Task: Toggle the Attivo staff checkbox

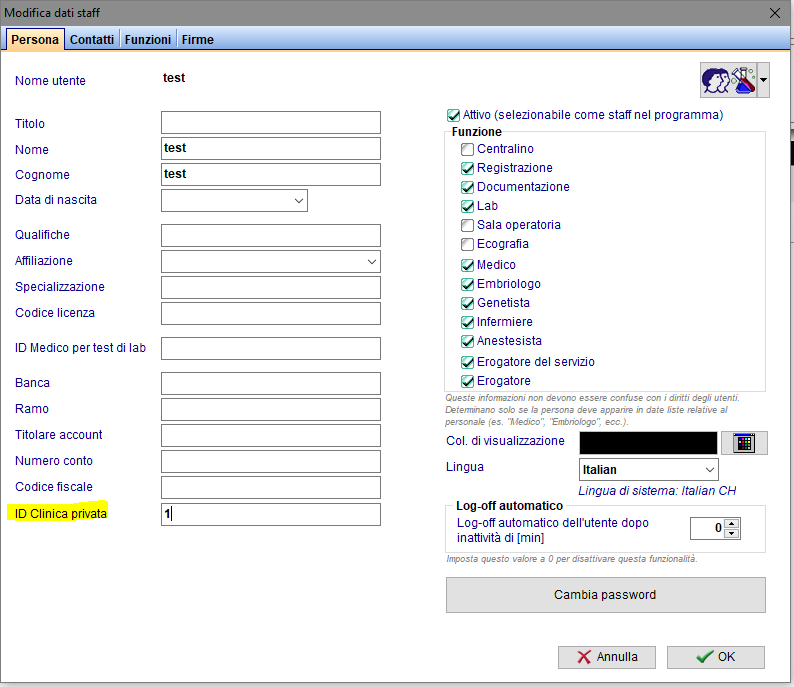Action: click(x=453, y=115)
